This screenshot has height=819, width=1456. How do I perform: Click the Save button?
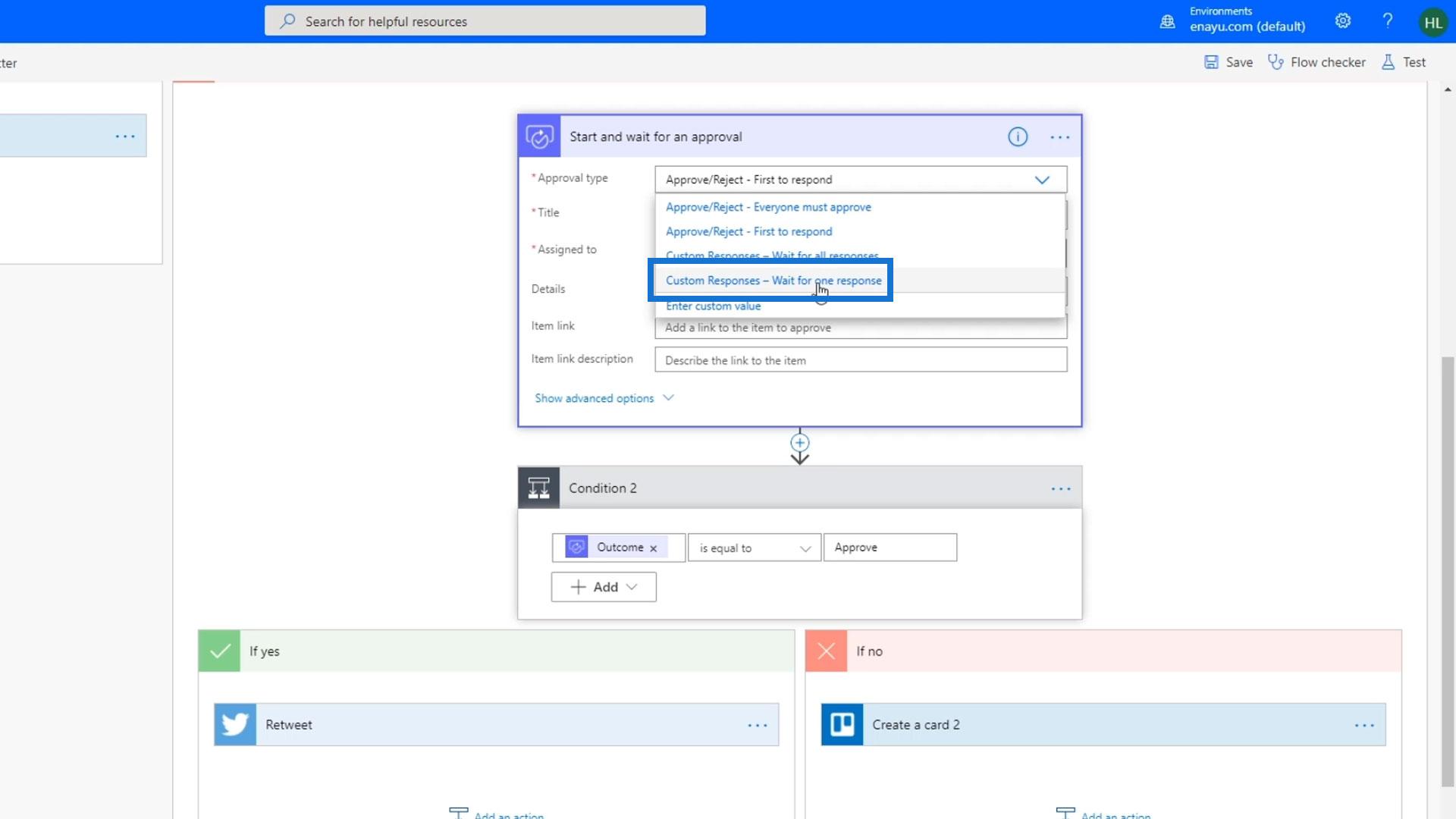[1228, 62]
